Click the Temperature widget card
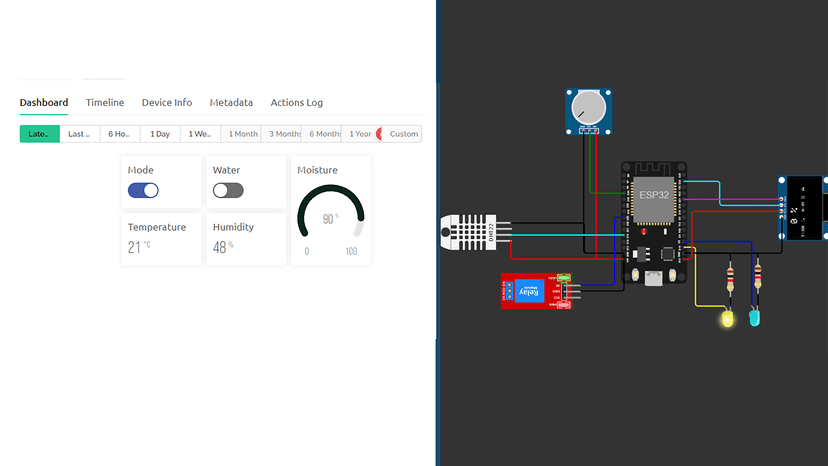Screen dimensions: 828x466 coord(161,239)
